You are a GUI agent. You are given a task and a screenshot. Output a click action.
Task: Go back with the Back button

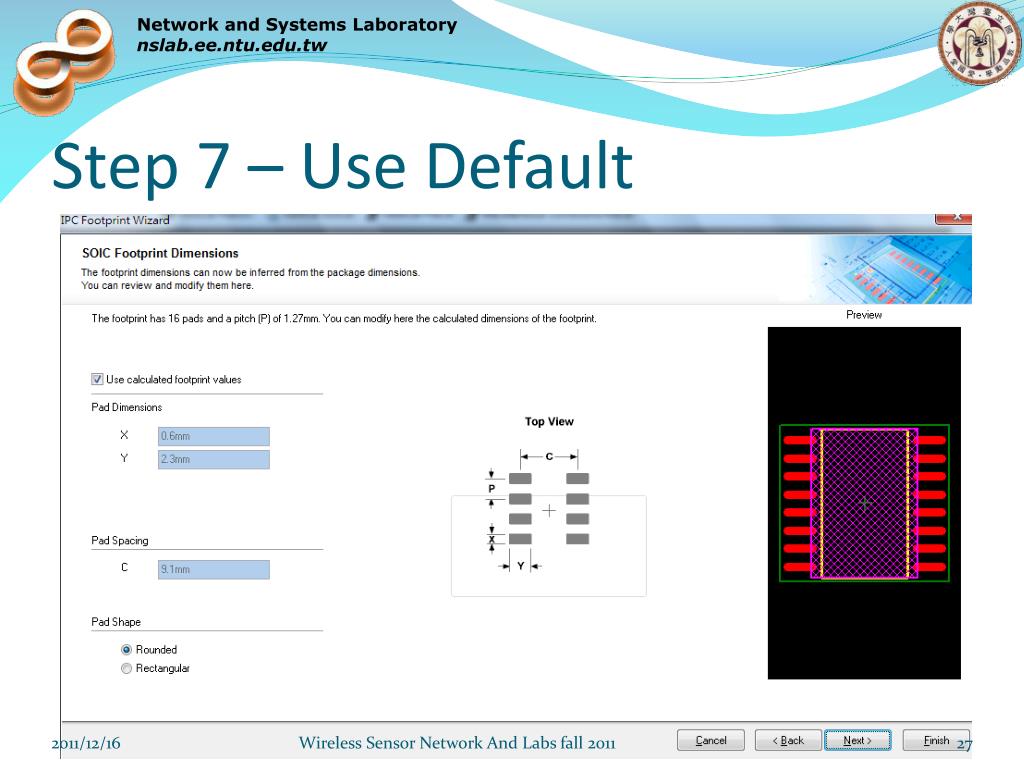[x=788, y=741]
